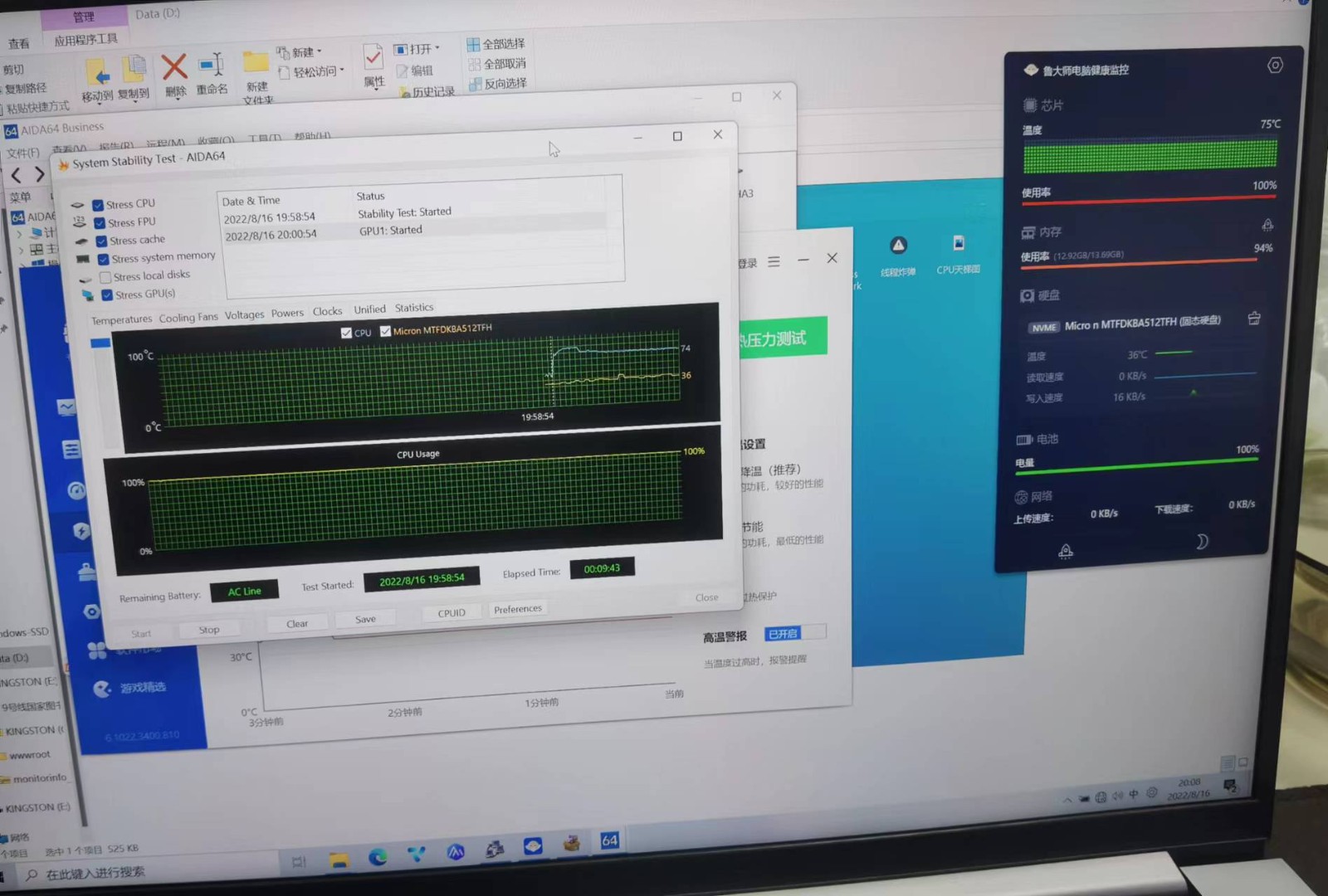1328x896 pixels.
Task: Click the Edit (编辑) item in Explorer ribbon
Action: coord(415,71)
